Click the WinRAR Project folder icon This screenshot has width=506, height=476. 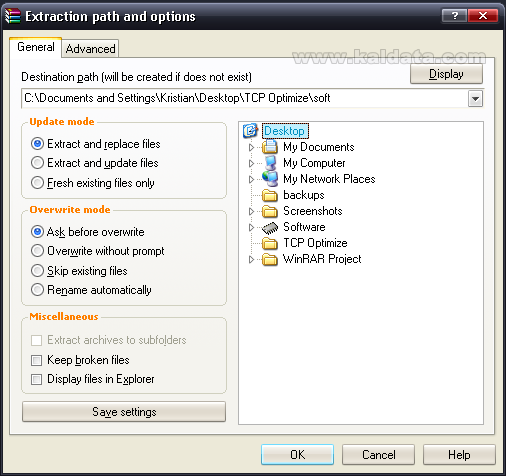(270, 259)
